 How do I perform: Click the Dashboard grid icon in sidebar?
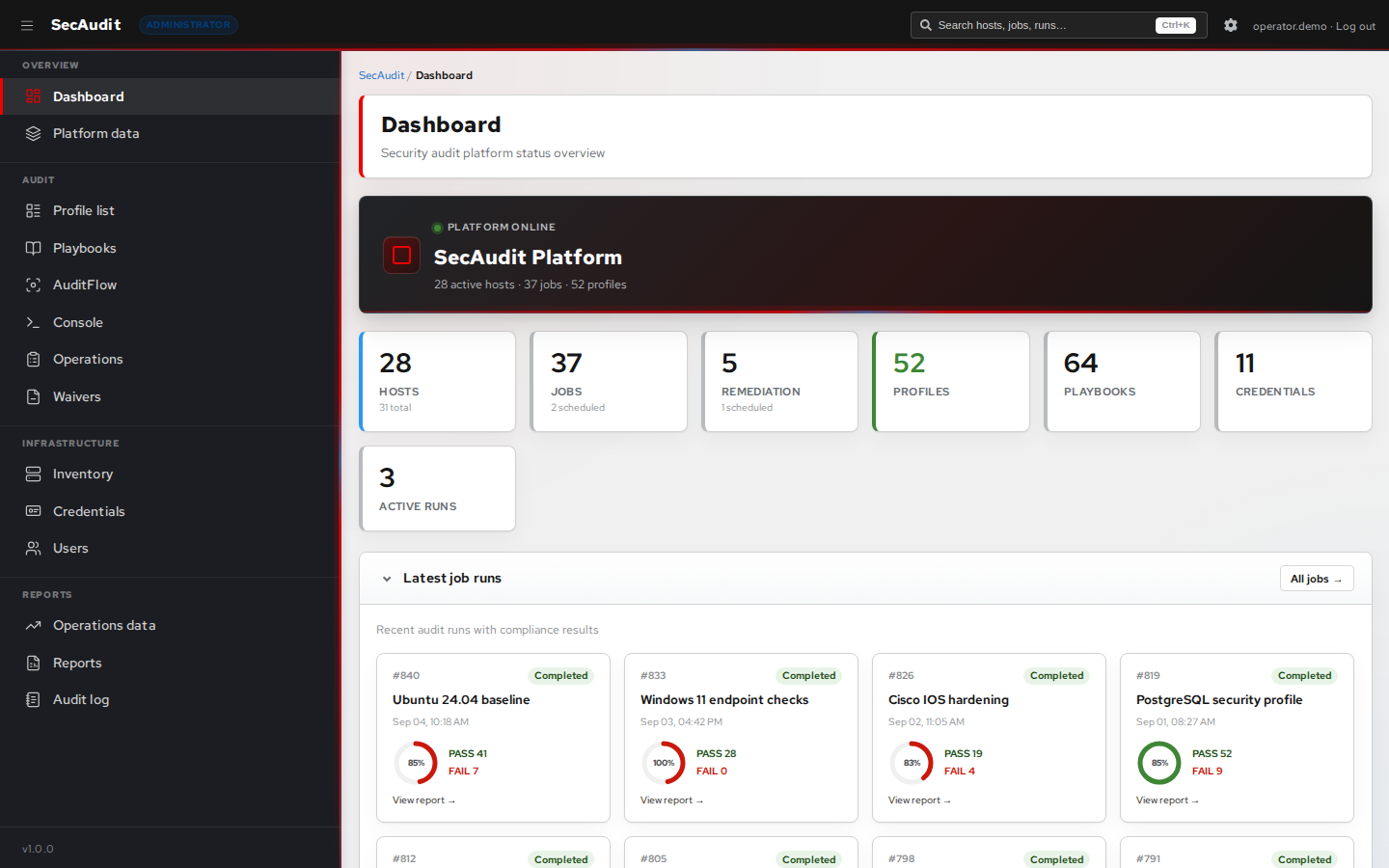33,96
